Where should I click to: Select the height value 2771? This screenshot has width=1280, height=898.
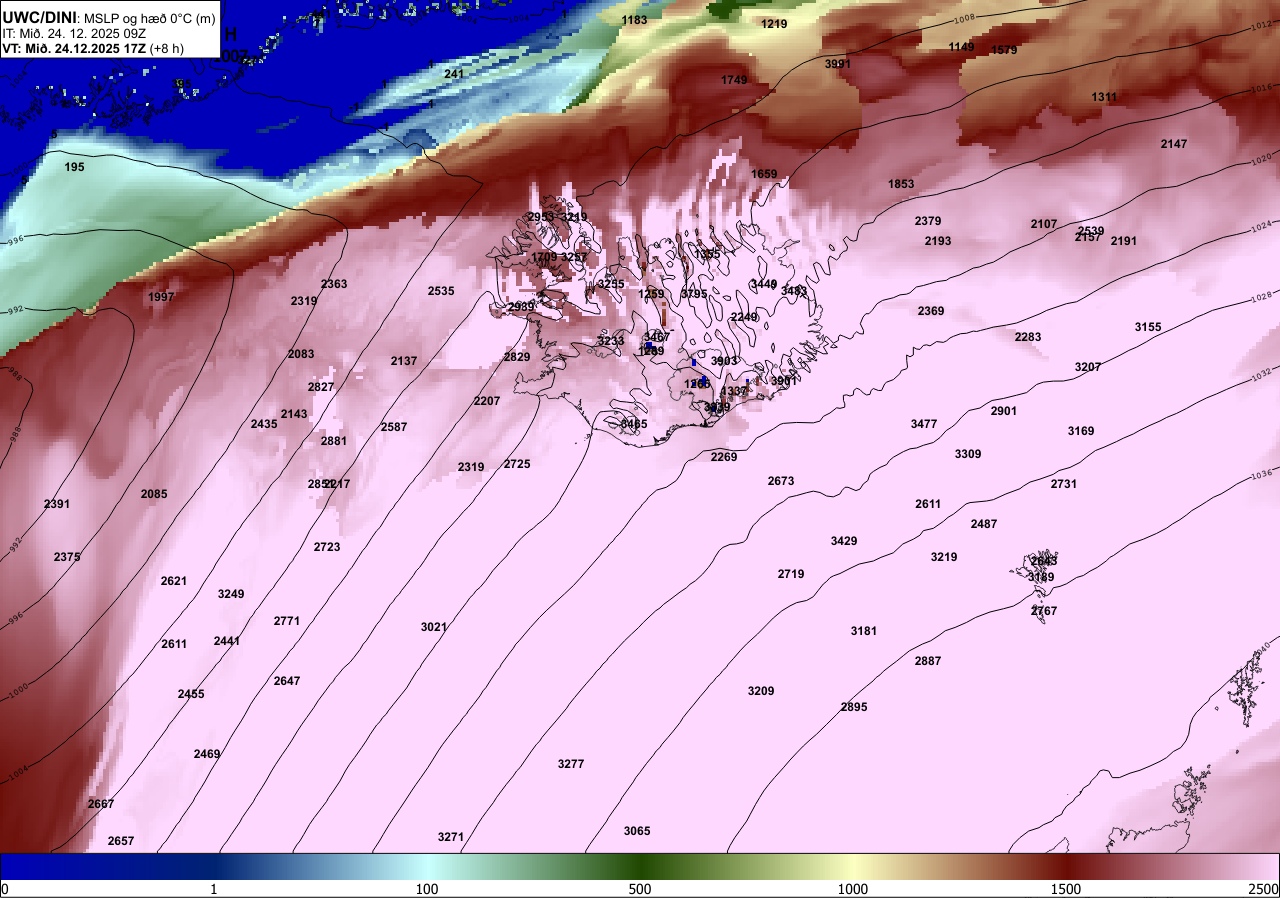pyautogui.click(x=287, y=621)
